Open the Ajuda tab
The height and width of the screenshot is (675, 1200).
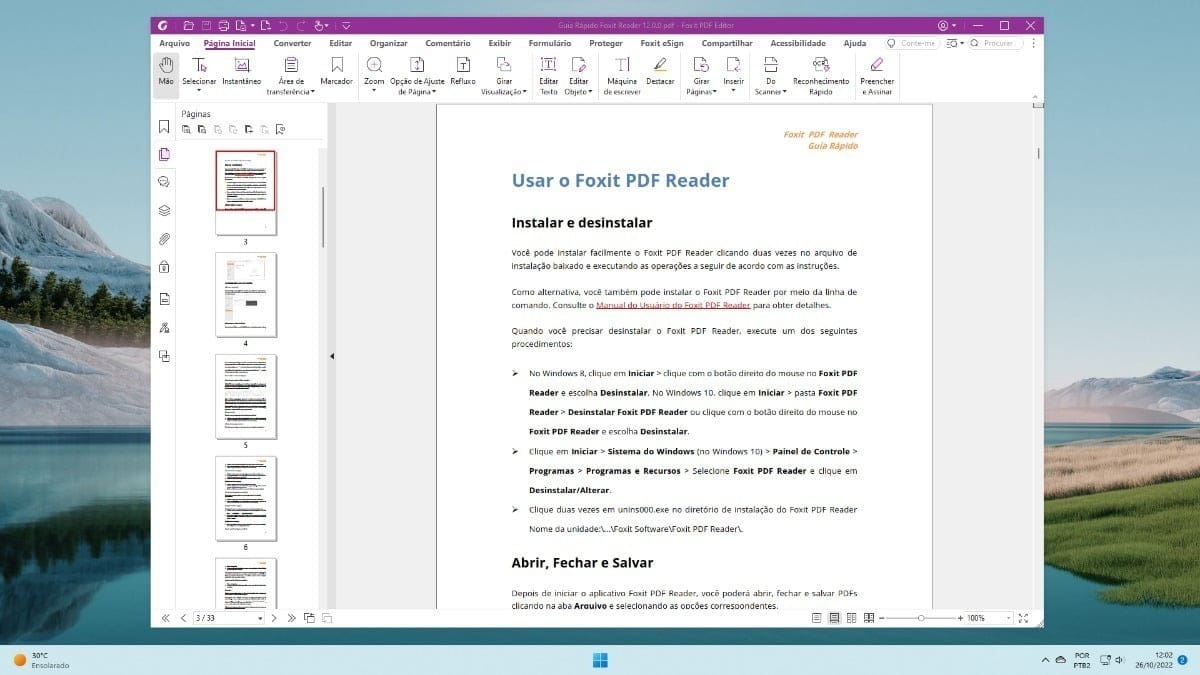(x=855, y=43)
